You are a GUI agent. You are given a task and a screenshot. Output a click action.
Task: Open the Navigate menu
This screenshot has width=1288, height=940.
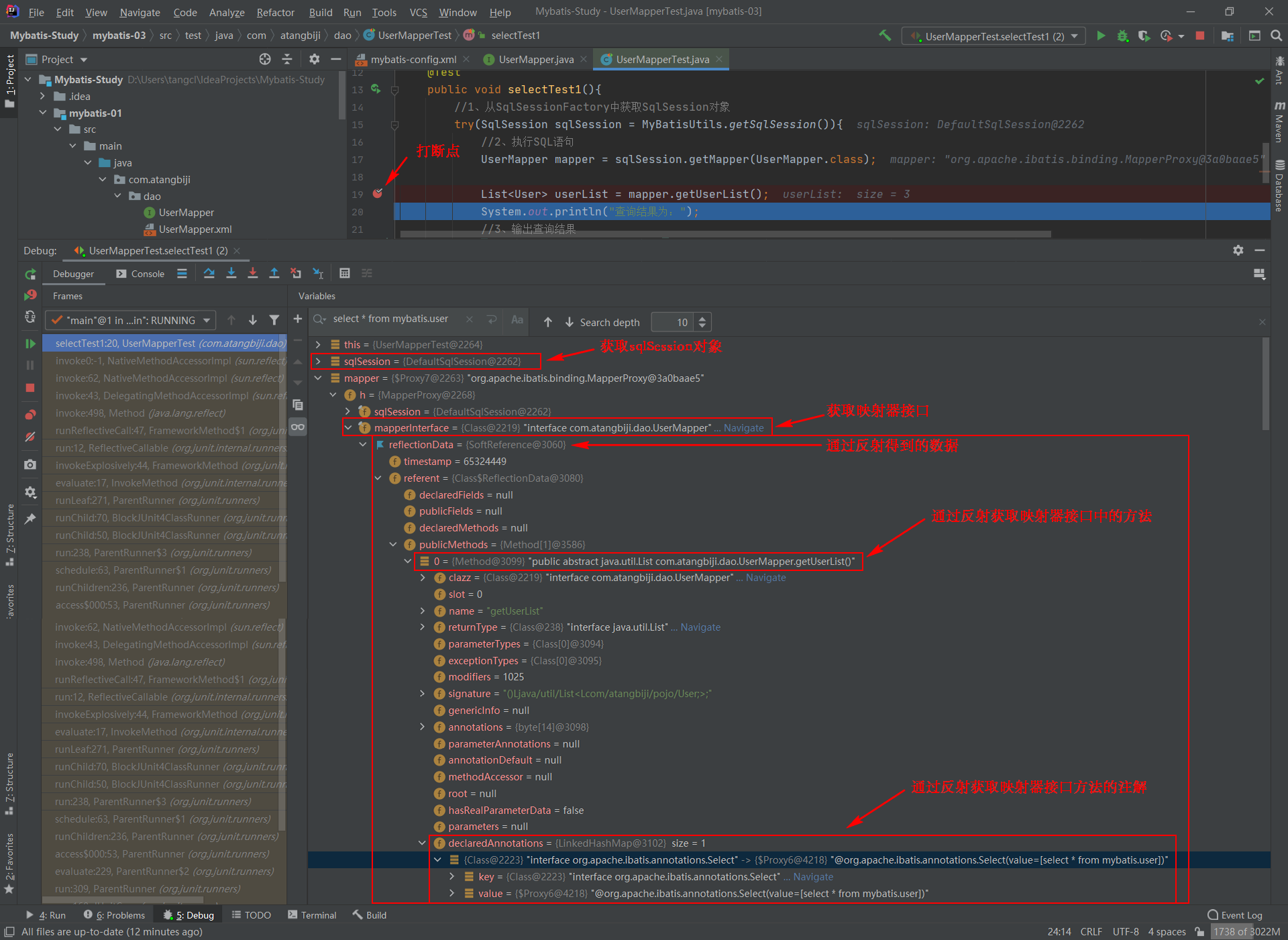[x=140, y=12]
